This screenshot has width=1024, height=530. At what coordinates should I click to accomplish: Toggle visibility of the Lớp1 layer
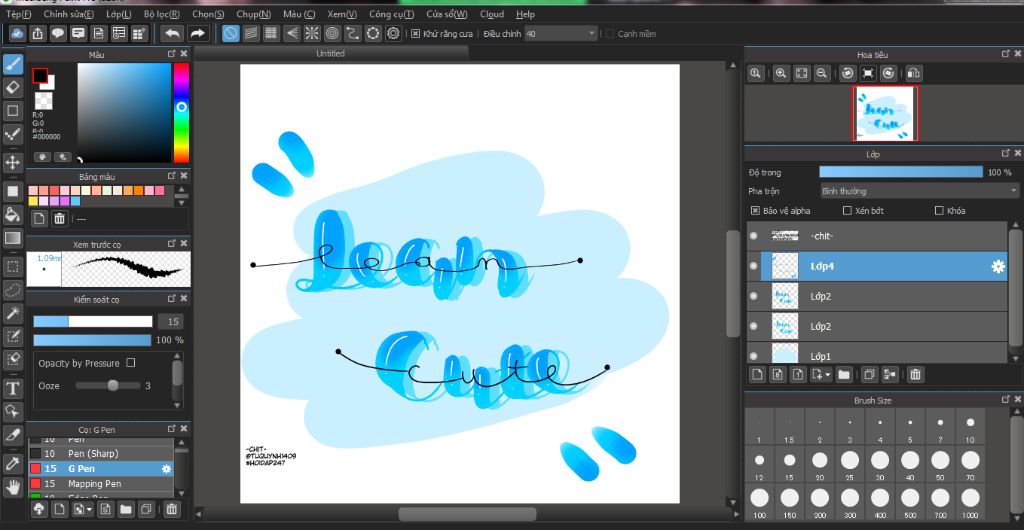(x=754, y=356)
